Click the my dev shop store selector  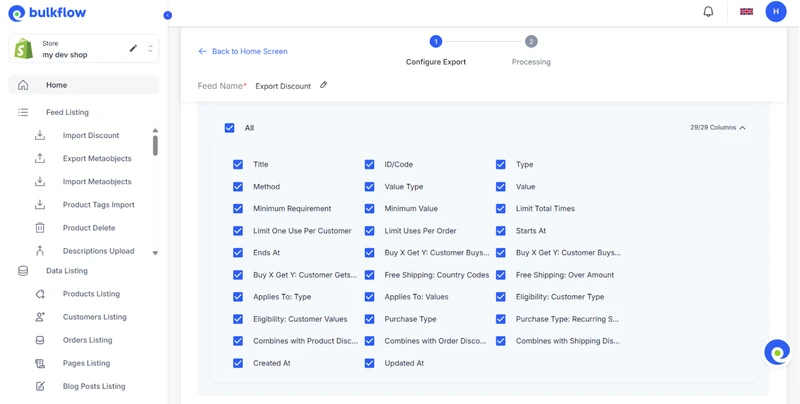pos(84,48)
